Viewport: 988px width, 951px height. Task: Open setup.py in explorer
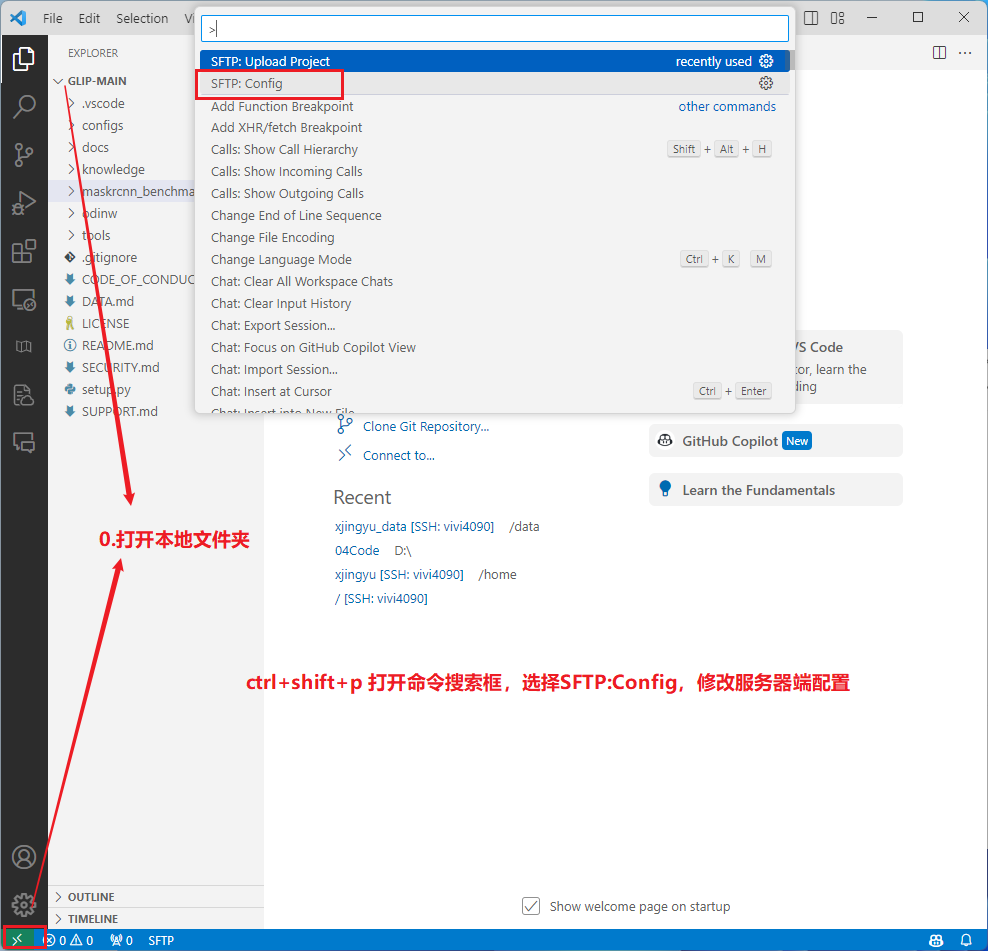pos(106,389)
